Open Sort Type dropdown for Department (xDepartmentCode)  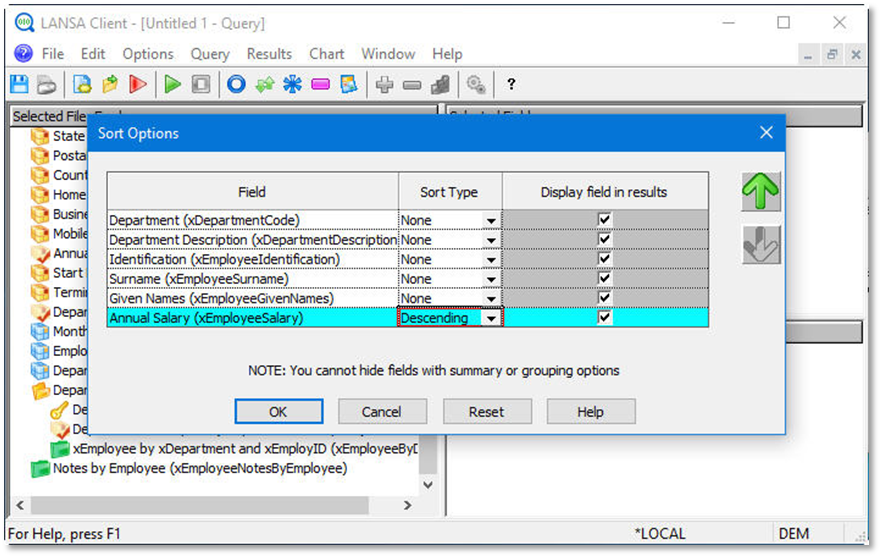pyautogui.click(x=491, y=220)
